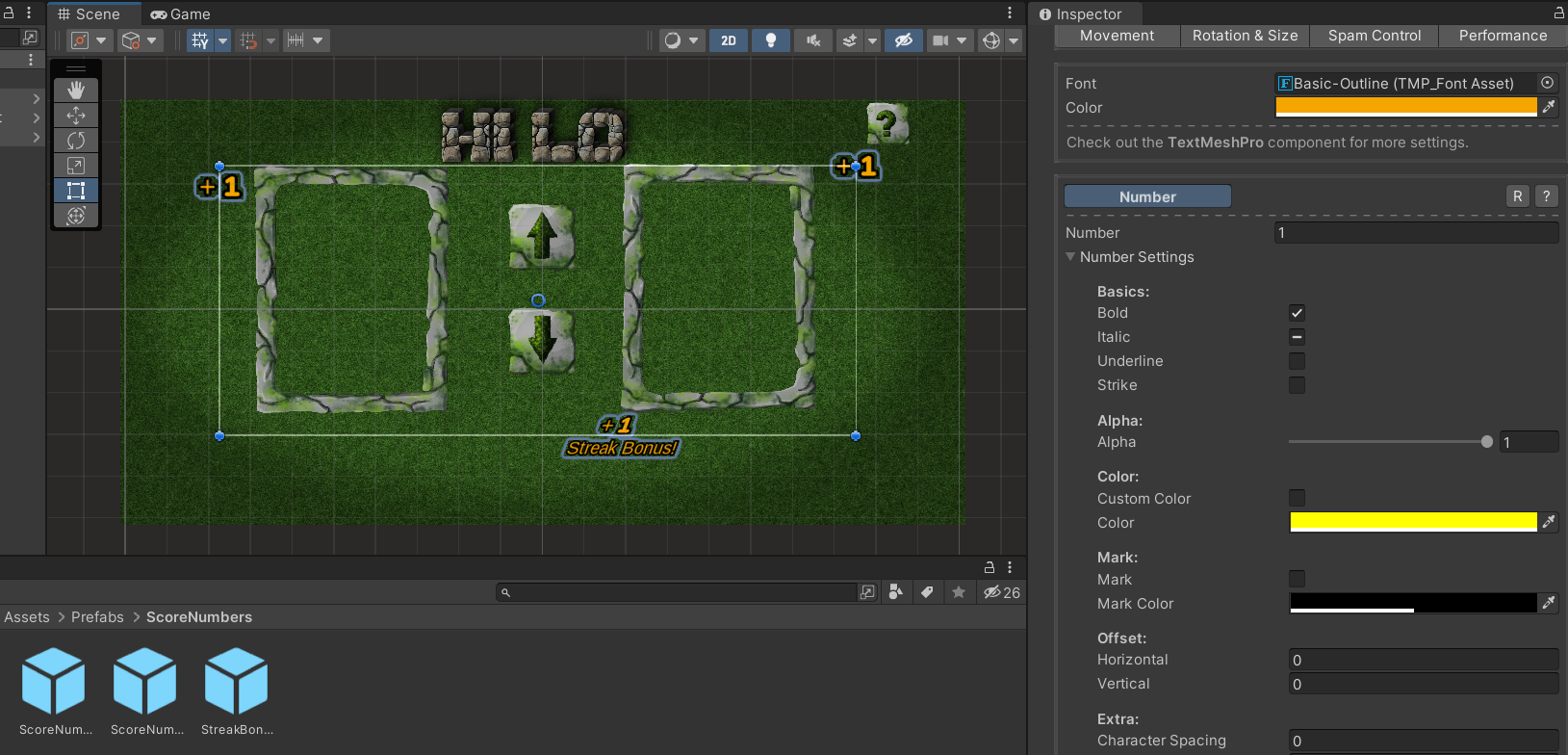The height and width of the screenshot is (755, 1568).
Task: Click the yellow Color swatch under Color section
Action: (x=1412, y=522)
